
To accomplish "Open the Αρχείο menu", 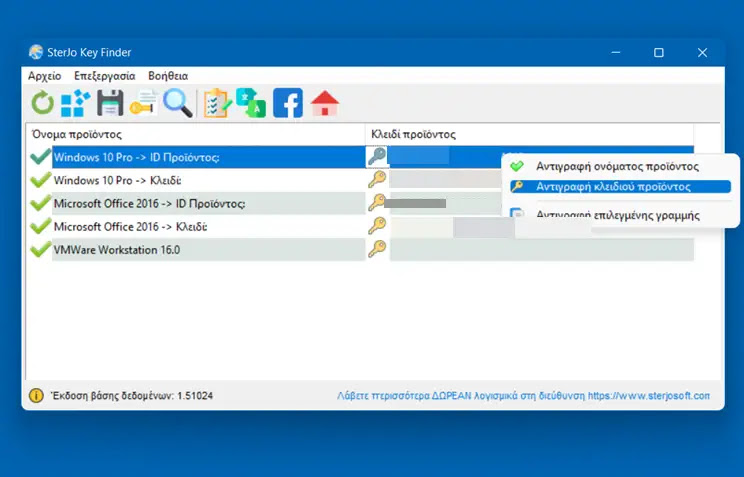I will [x=45, y=76].
